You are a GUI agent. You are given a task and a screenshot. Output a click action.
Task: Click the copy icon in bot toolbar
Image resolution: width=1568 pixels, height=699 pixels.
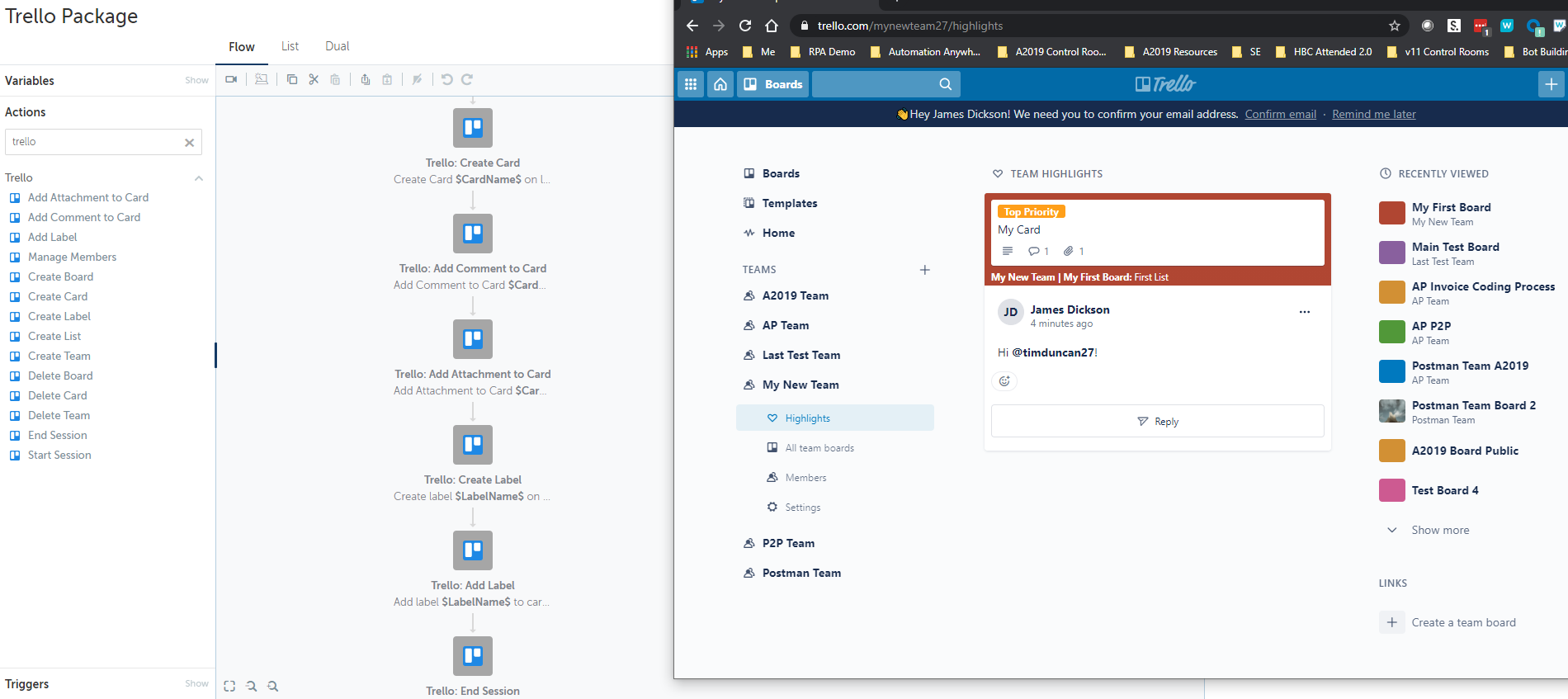[292, 79]
